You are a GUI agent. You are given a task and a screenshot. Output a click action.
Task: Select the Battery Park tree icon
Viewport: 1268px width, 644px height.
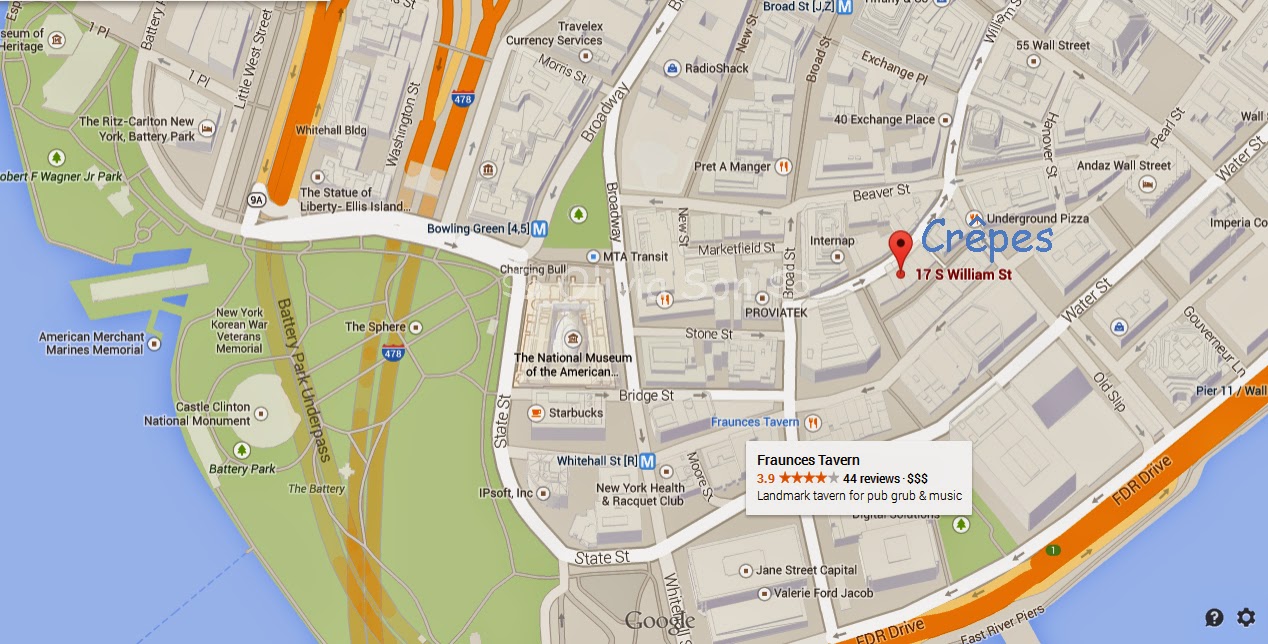241,450
